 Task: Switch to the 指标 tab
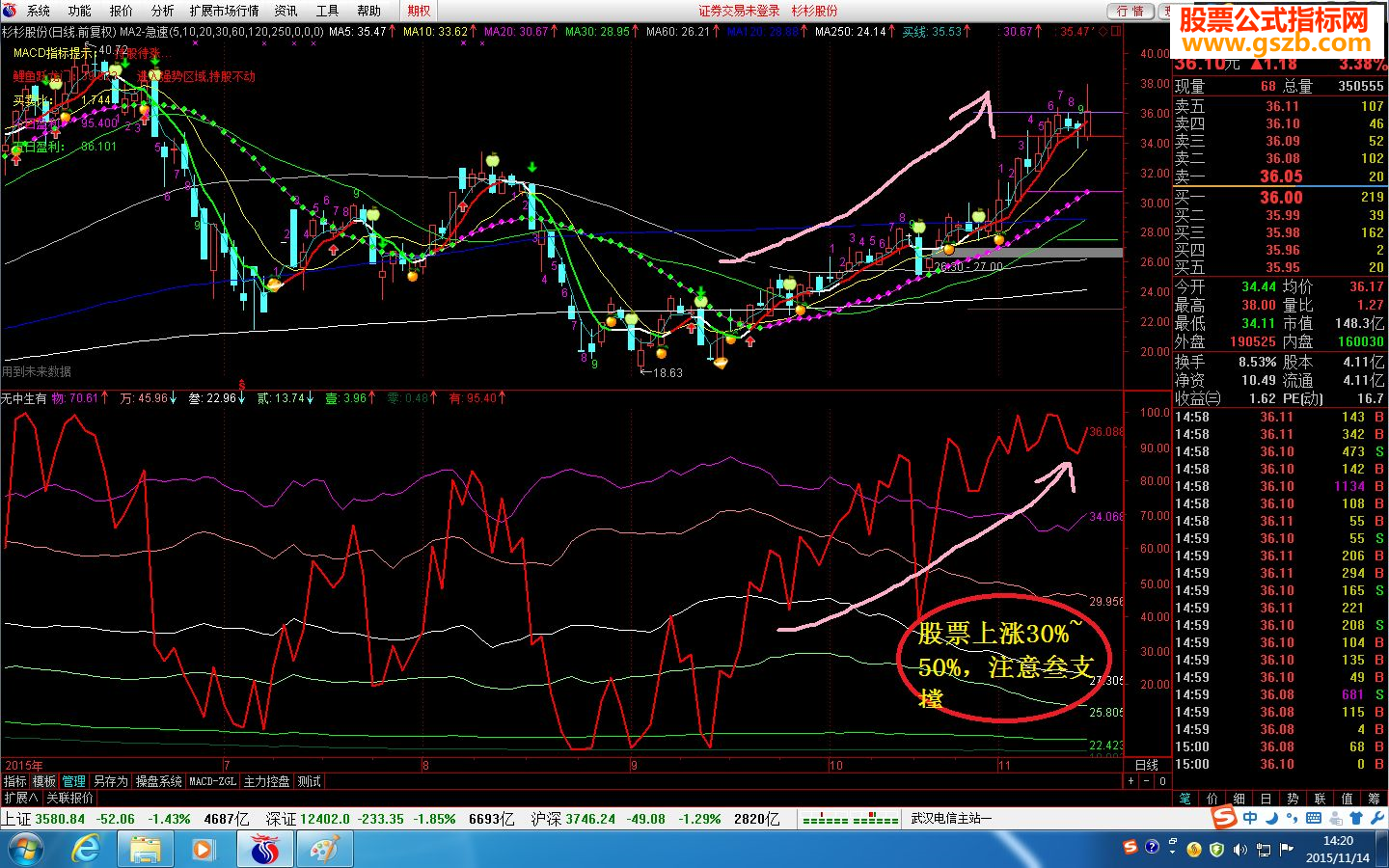pyautogui.click(x=15, y=781)
